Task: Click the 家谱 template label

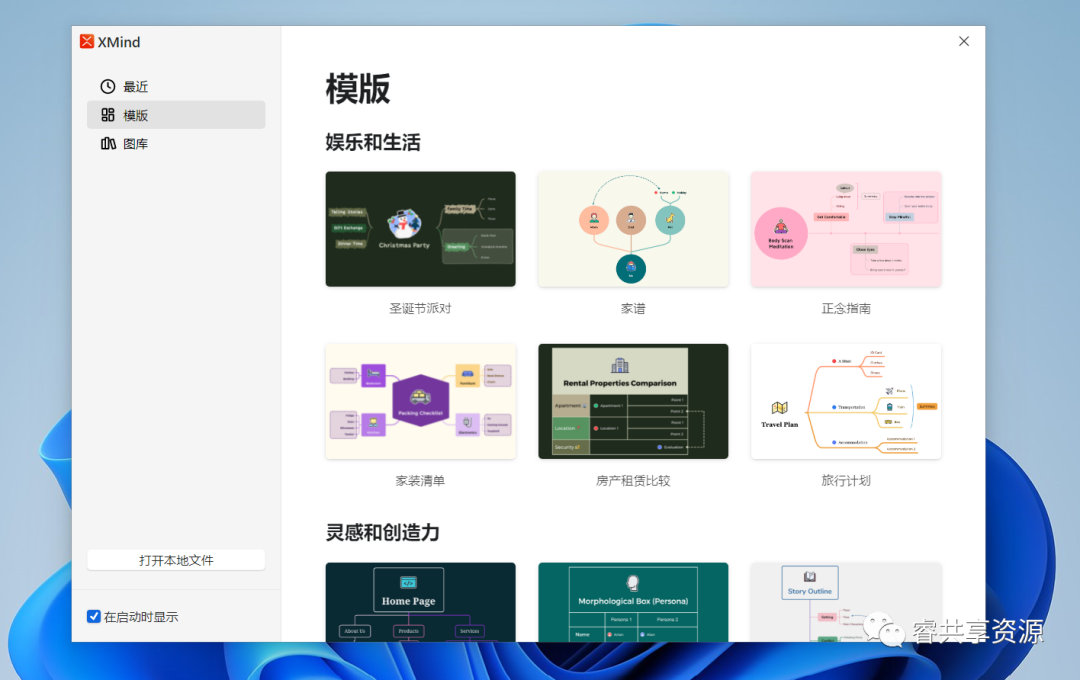Action: pyautogui.click(x=633, y=308)
